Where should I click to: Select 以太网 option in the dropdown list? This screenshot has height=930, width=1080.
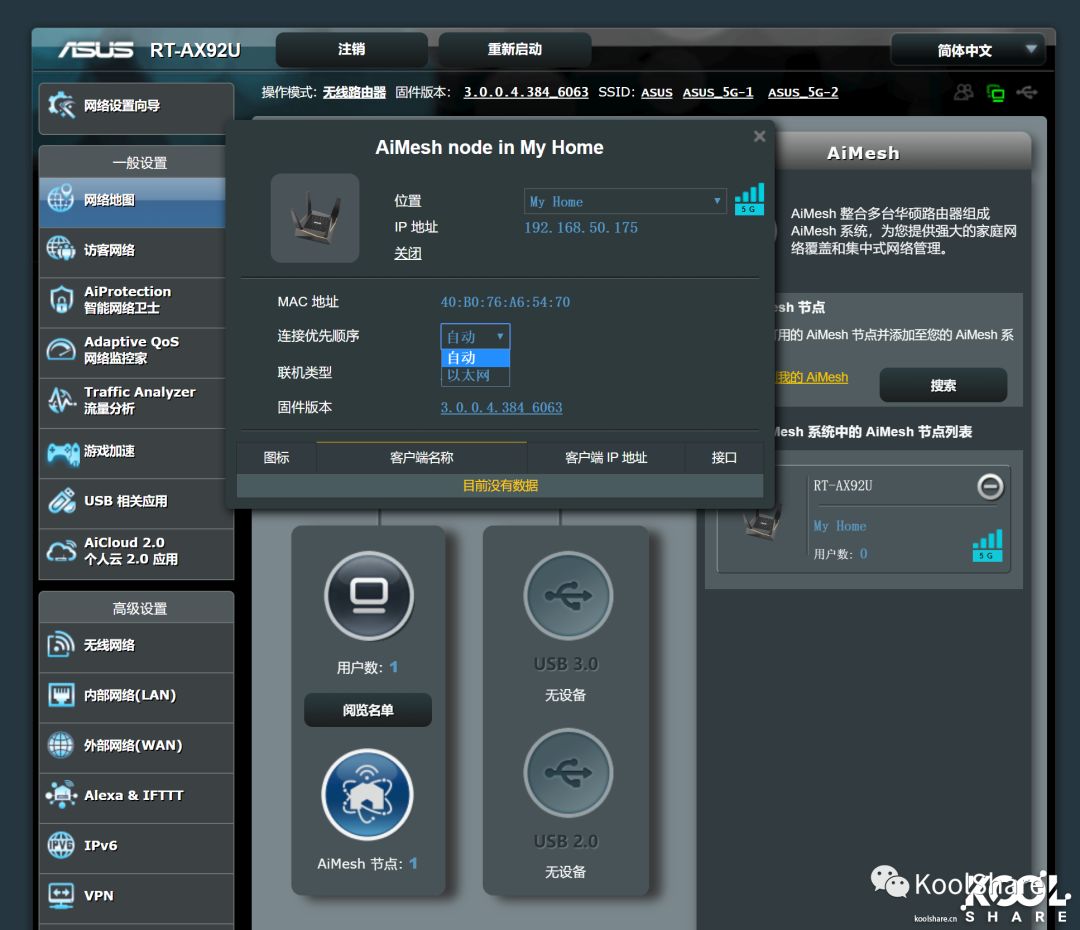475,375
